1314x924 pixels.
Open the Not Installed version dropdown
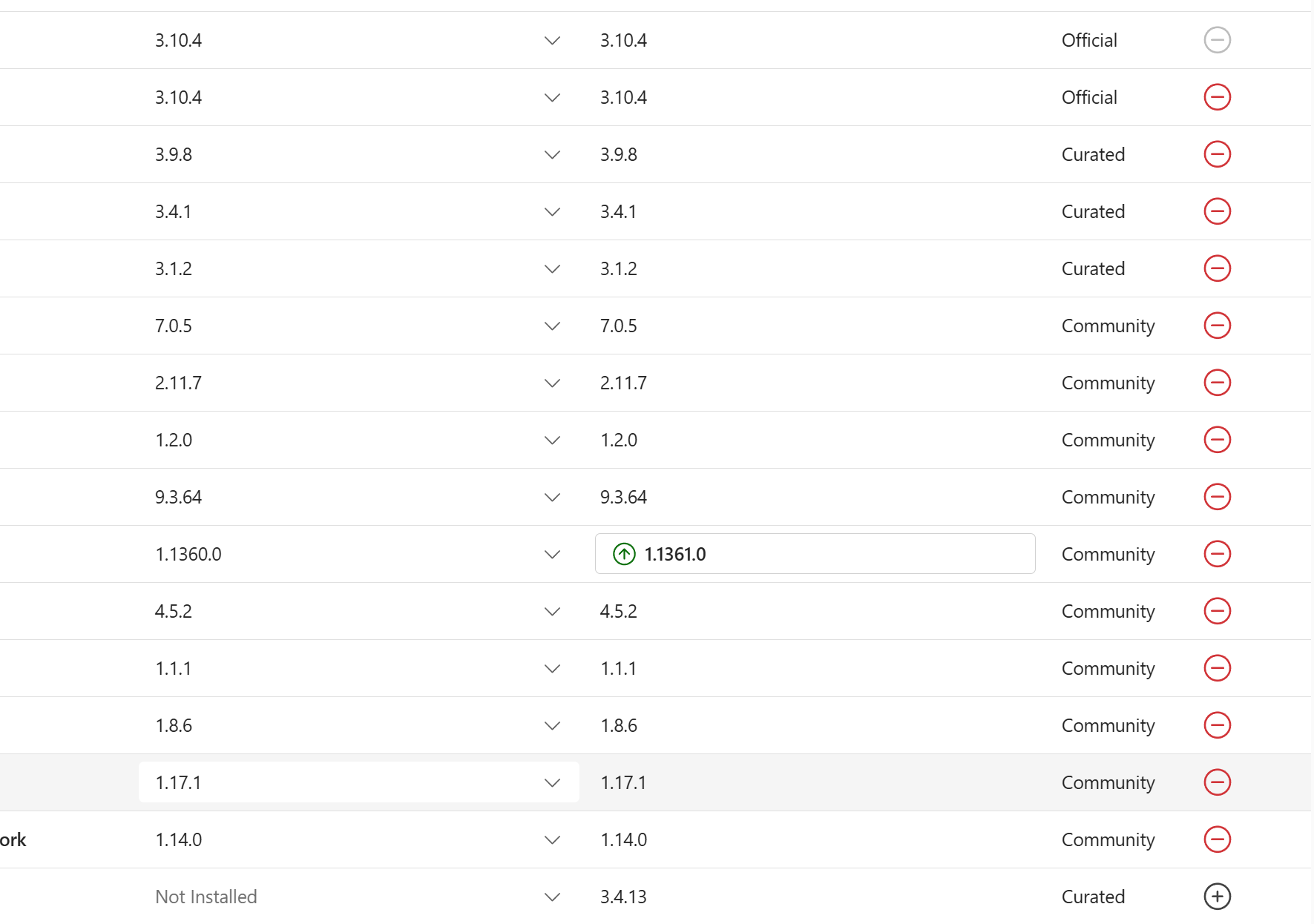[359, 897]
